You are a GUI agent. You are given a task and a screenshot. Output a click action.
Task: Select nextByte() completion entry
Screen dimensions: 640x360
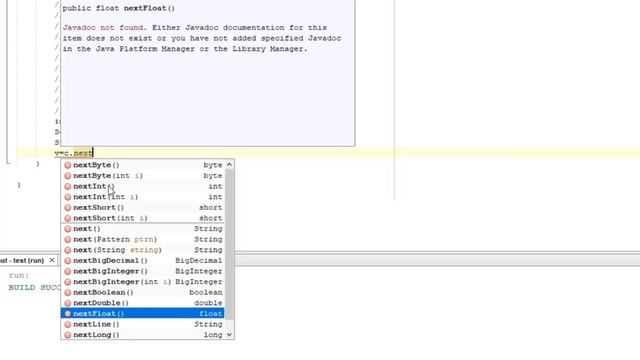[x=142, y=165]
